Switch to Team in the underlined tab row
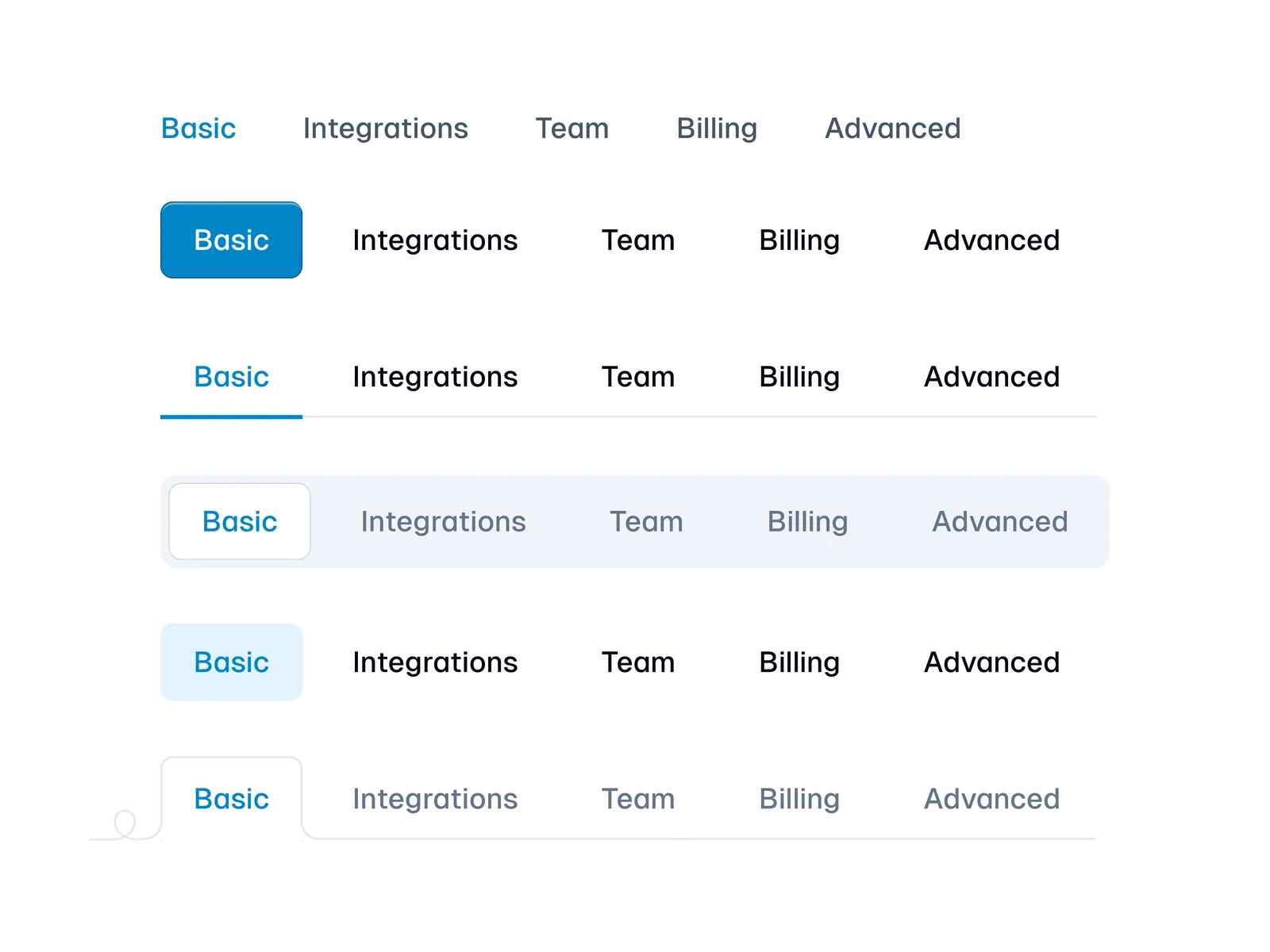 (637, 377)
